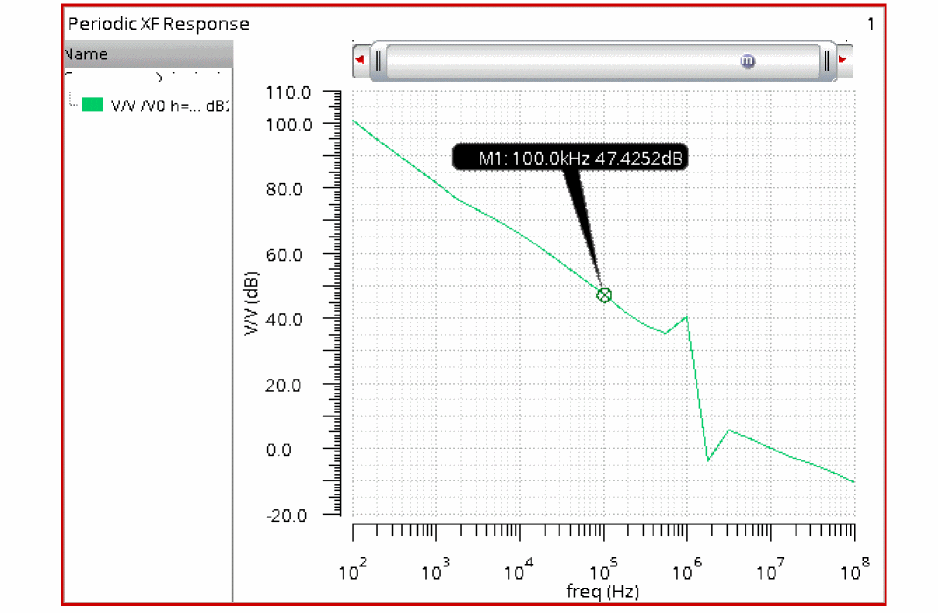Click the Periodic XF Response title
The height and width of the screenshot is (613, 938).
(x=159, y=24)
